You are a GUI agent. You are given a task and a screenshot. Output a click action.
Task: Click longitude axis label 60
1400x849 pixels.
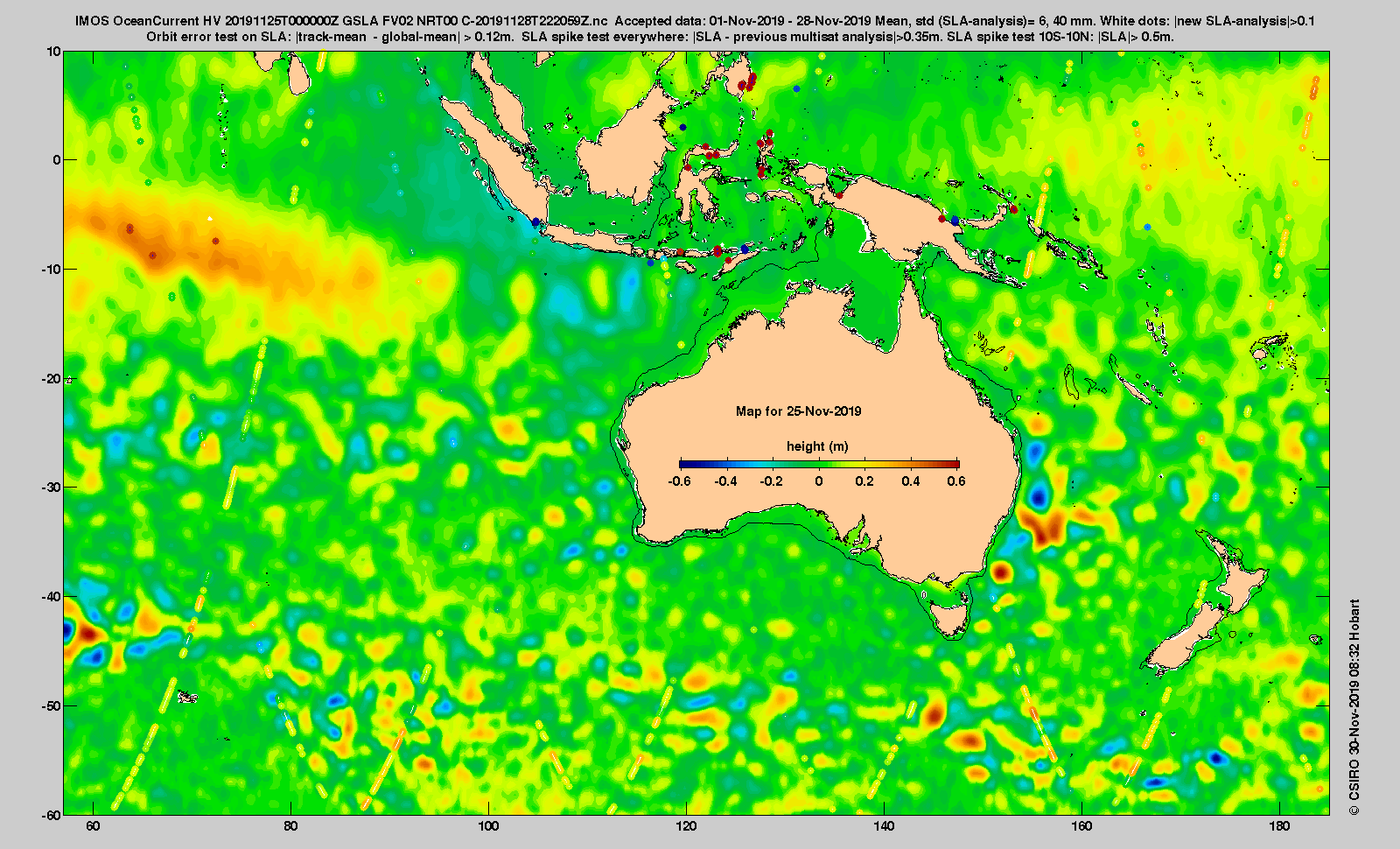tap(93, 826)
